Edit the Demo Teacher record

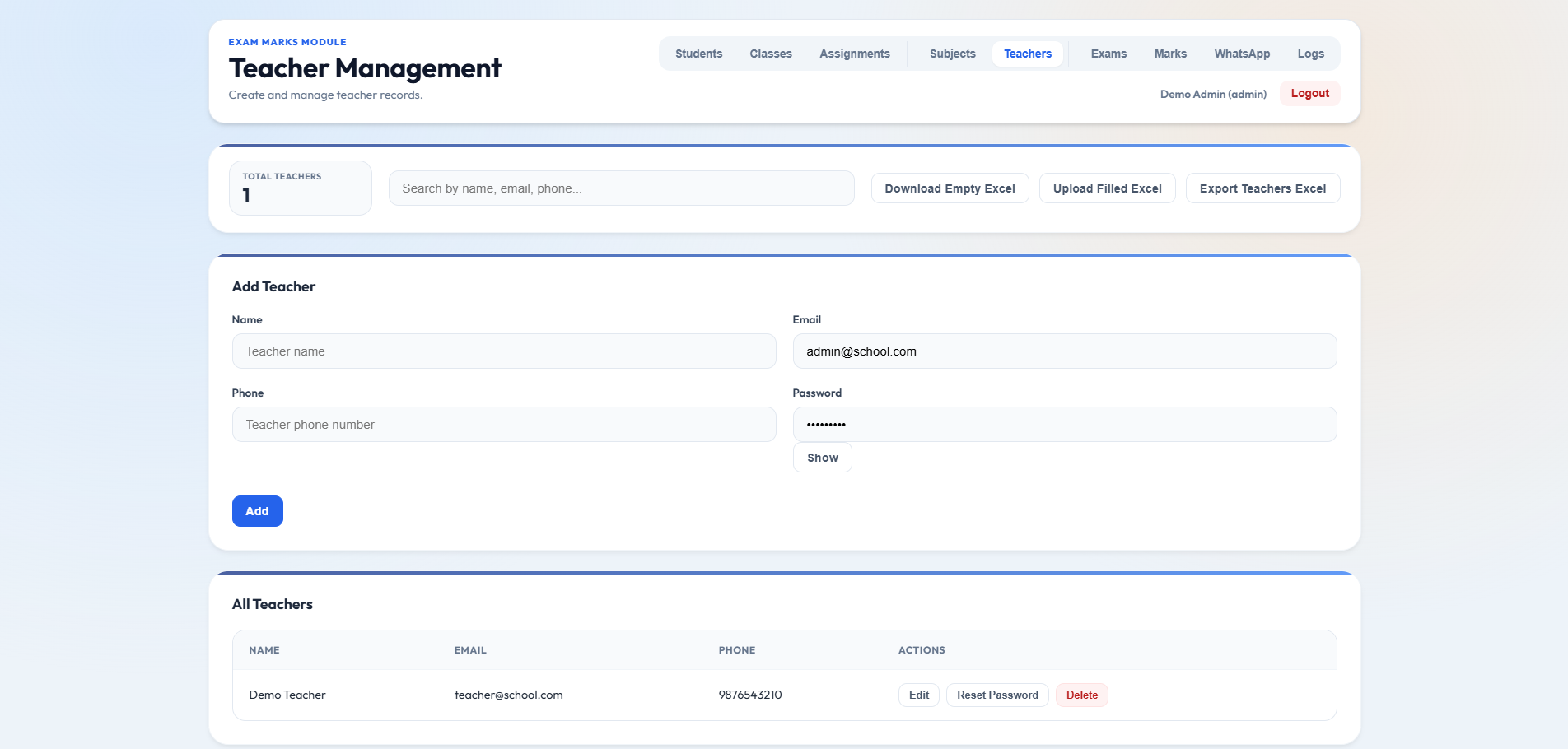click(x=918, y=695)
